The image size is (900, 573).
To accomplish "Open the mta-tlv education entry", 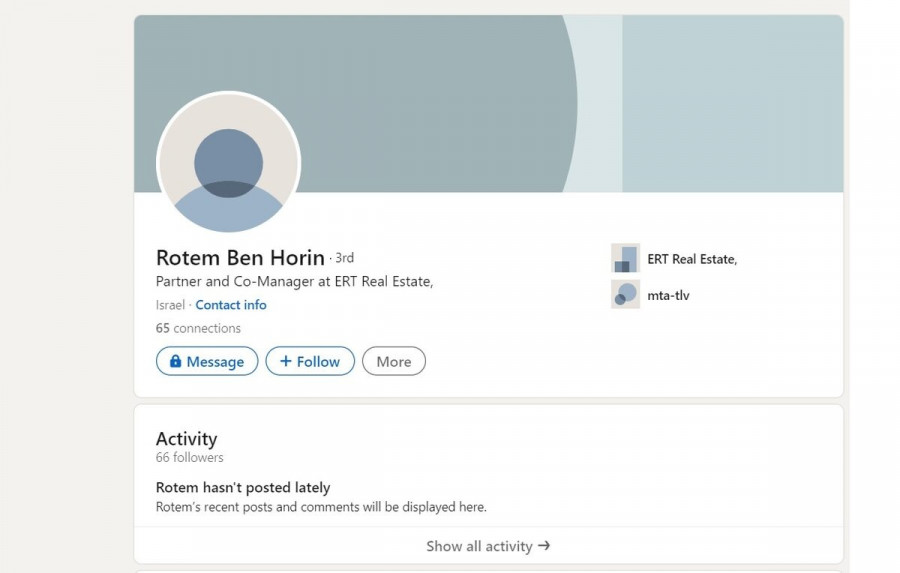I will pos(668,295).
